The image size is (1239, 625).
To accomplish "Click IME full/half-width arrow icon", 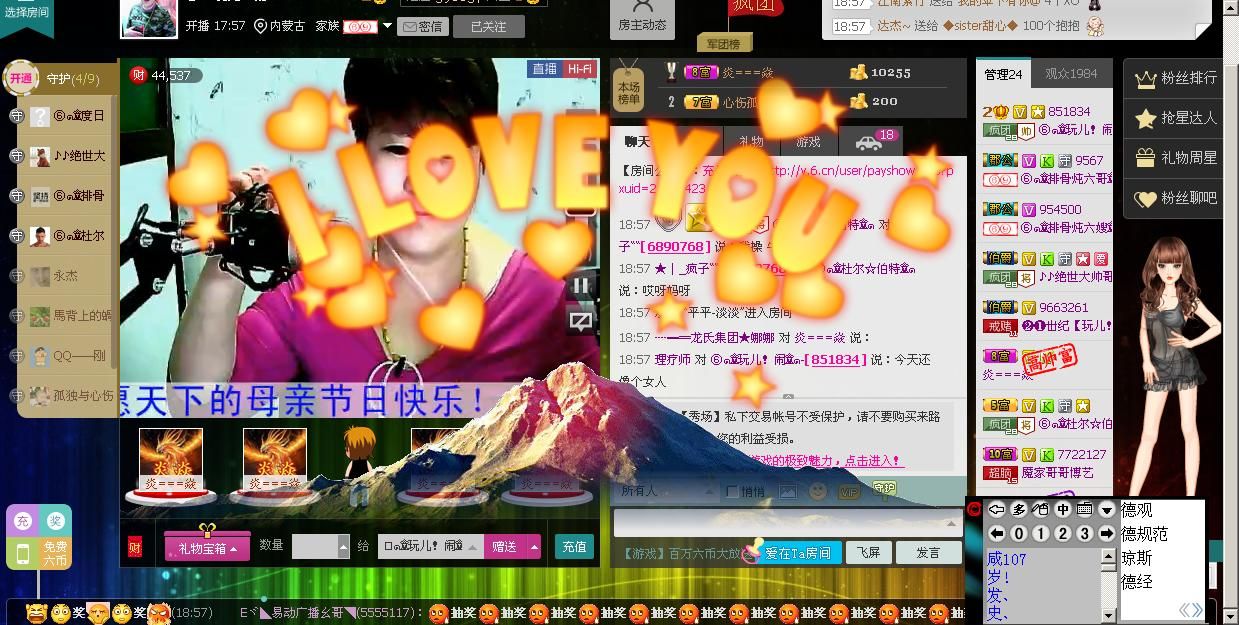I will pyautogui.click(x=996, y=509).
